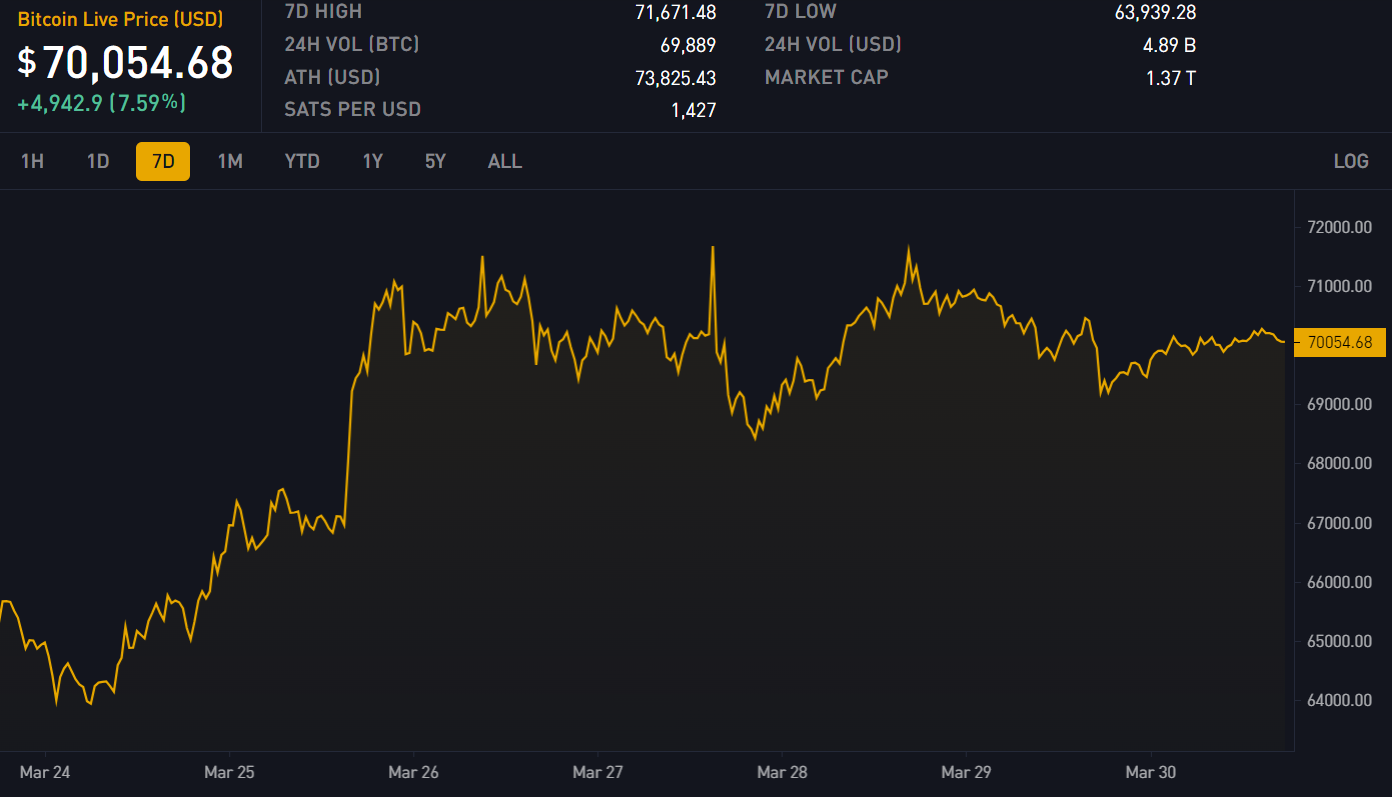Select the active 7D range tab
This screenshot has height=797, width=1392.
point(163,161)
